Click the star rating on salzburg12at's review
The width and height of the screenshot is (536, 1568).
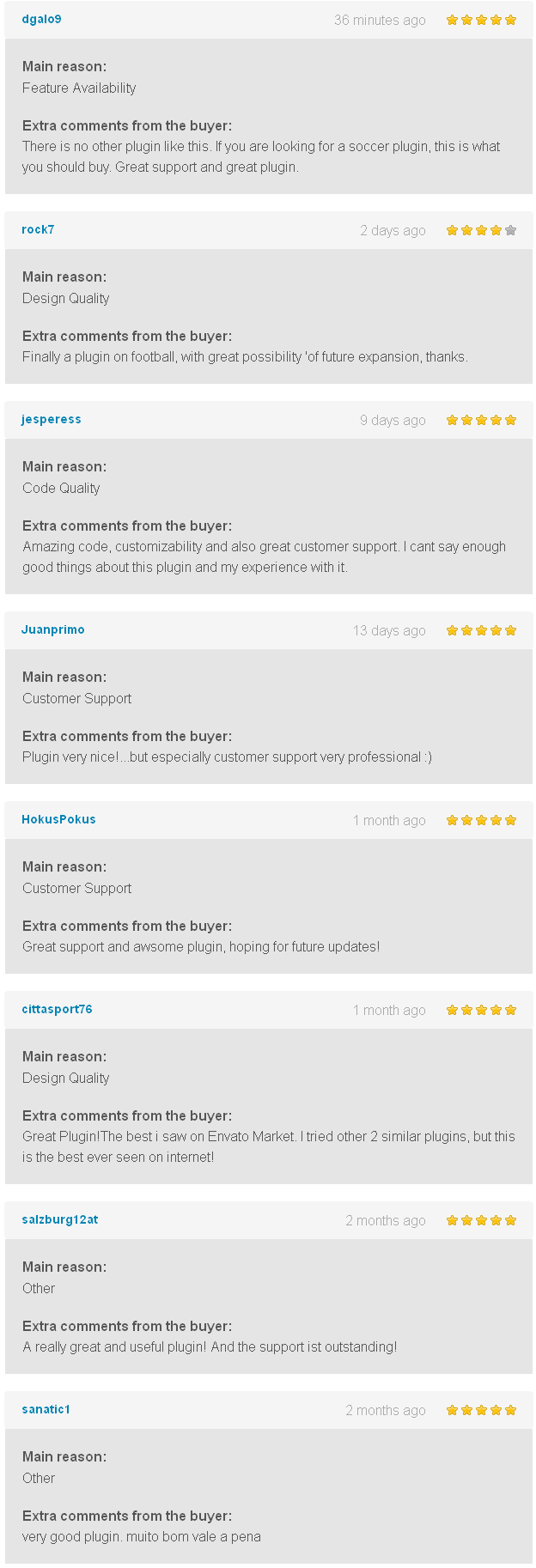click(x=481, y=1220)
